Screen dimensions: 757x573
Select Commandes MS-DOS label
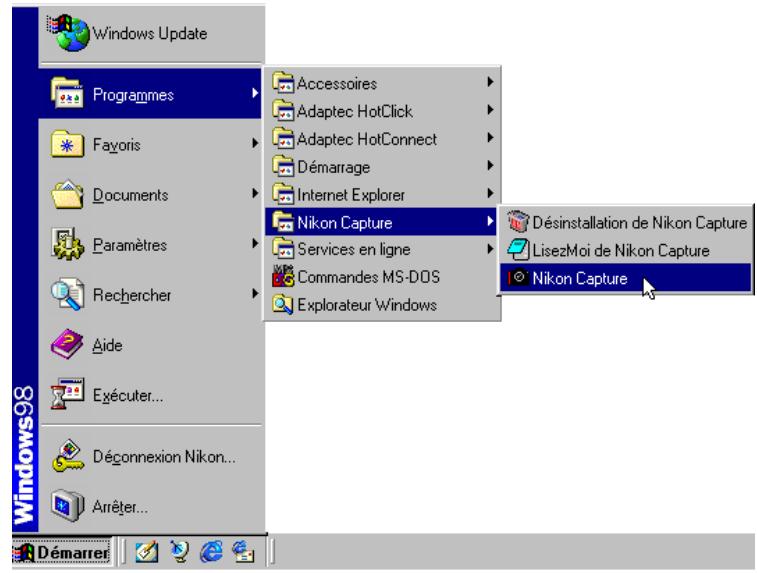pos(369,277)
